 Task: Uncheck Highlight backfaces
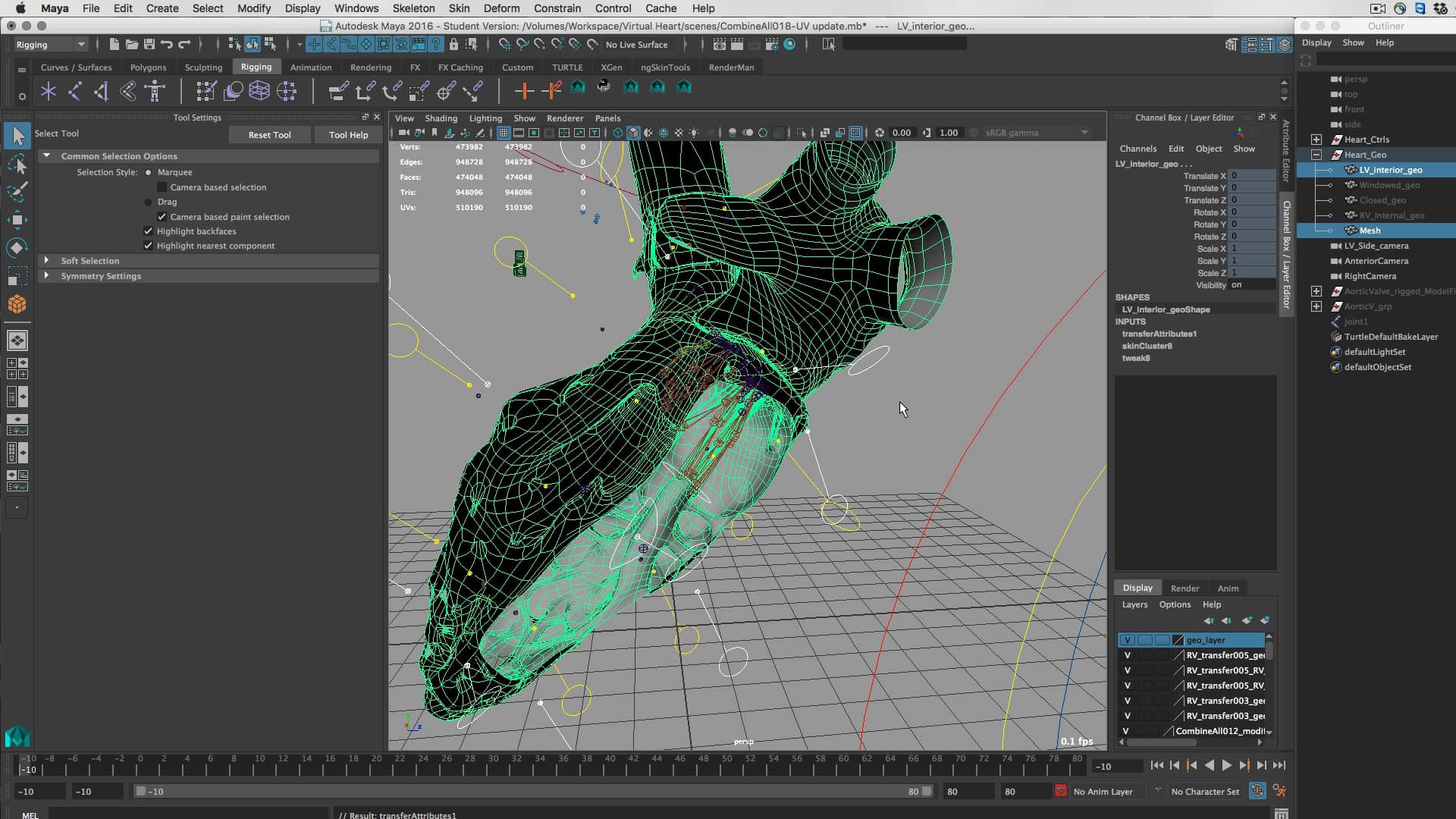pos(148,231)
